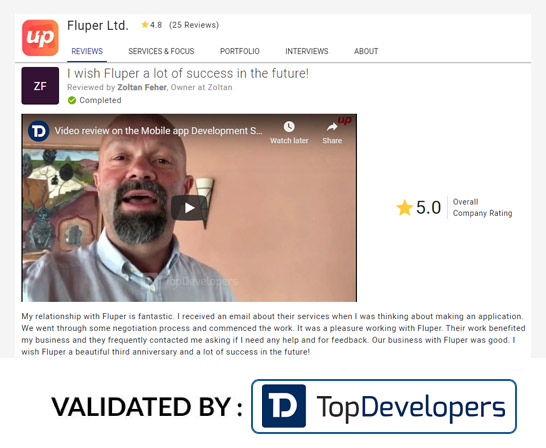Select the About tab
The width and height of the screenshot is (546, 448).
366,51
